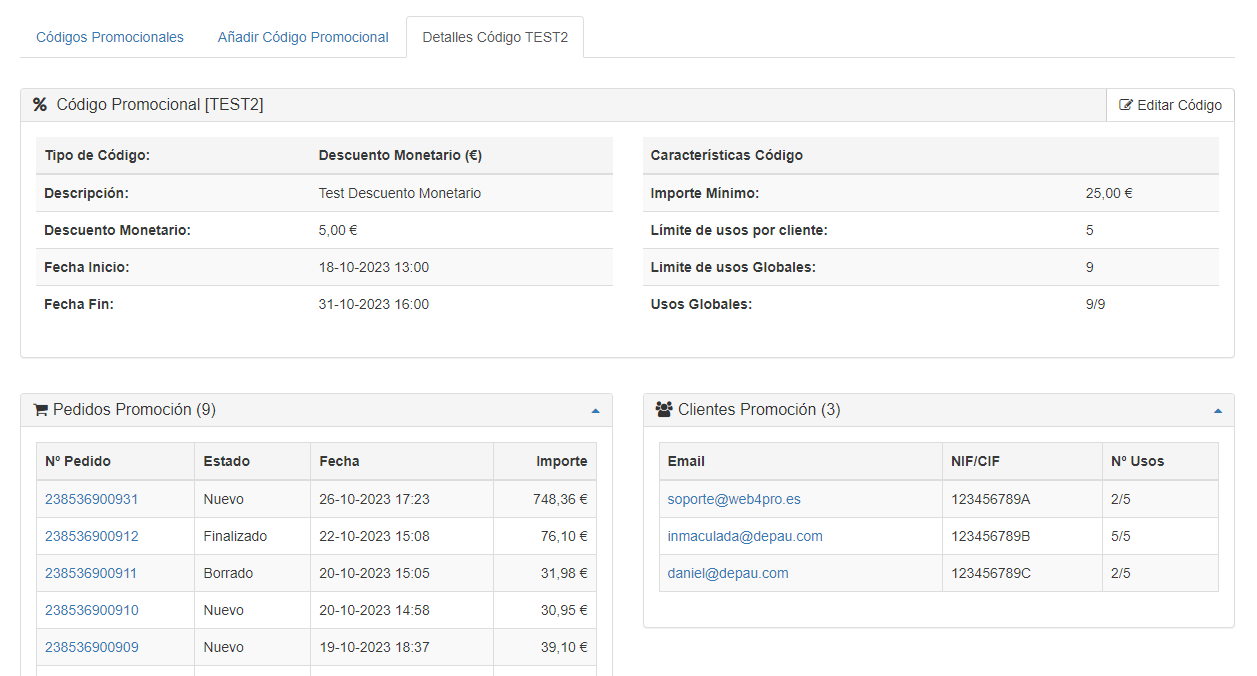The height and width of the screenshot is (676, 1257).
Task: Click the percent icon beside Código Promocional
Action: [40, 105]
